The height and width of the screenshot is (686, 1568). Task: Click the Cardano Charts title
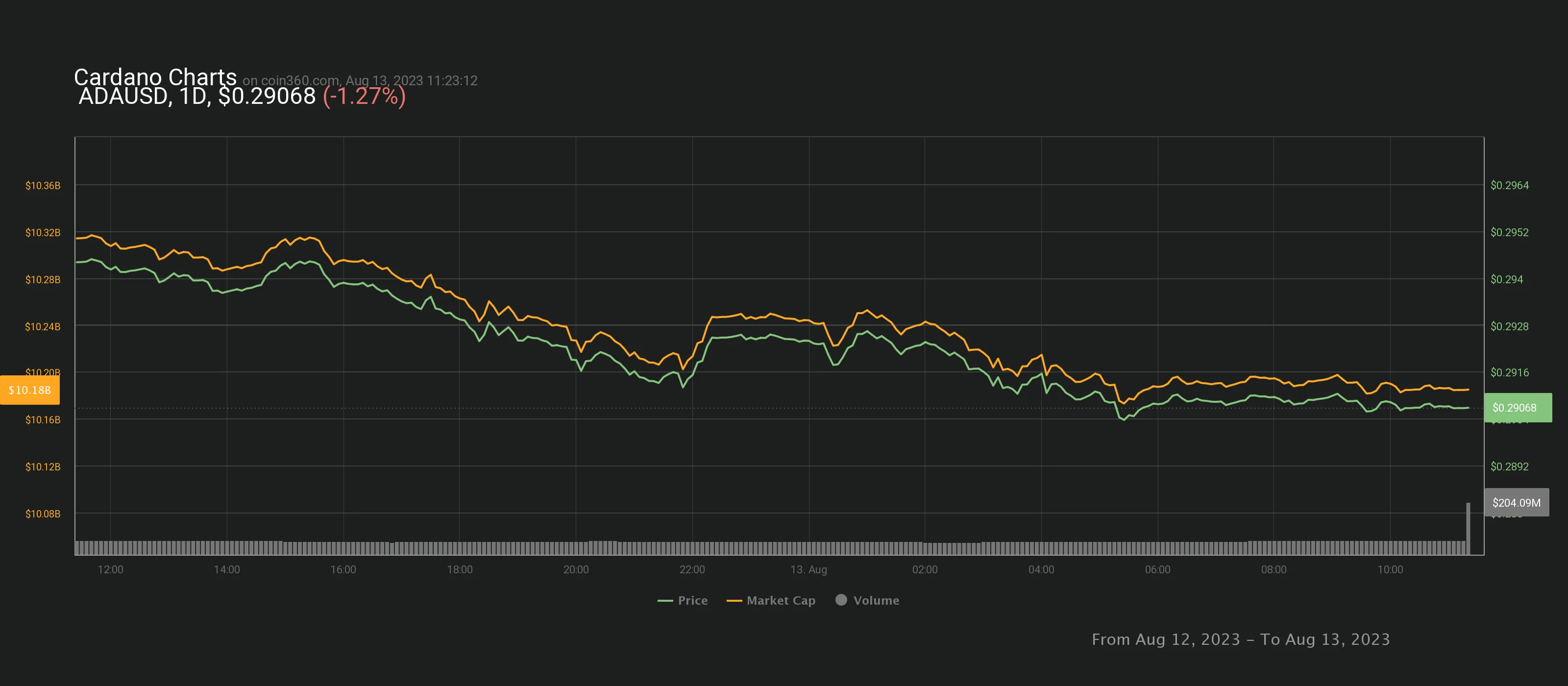155,77
